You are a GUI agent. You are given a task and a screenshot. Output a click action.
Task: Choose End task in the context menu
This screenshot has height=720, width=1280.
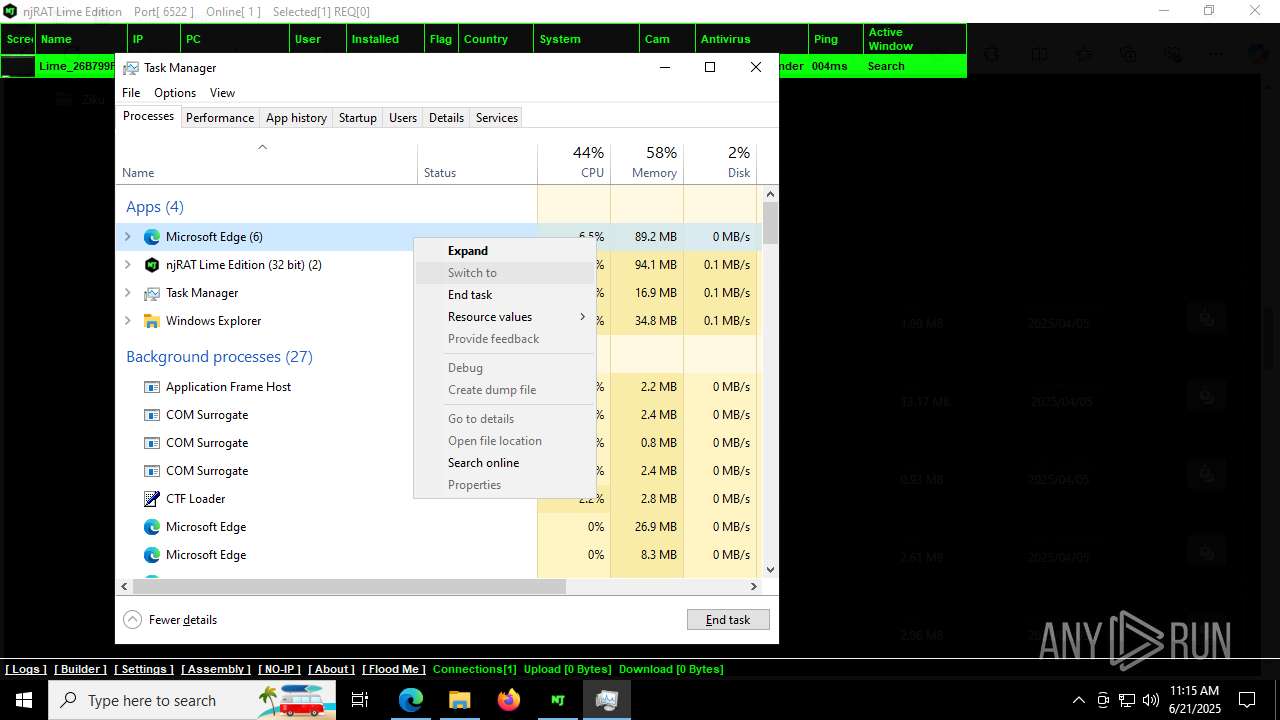(x=505, y=295)
